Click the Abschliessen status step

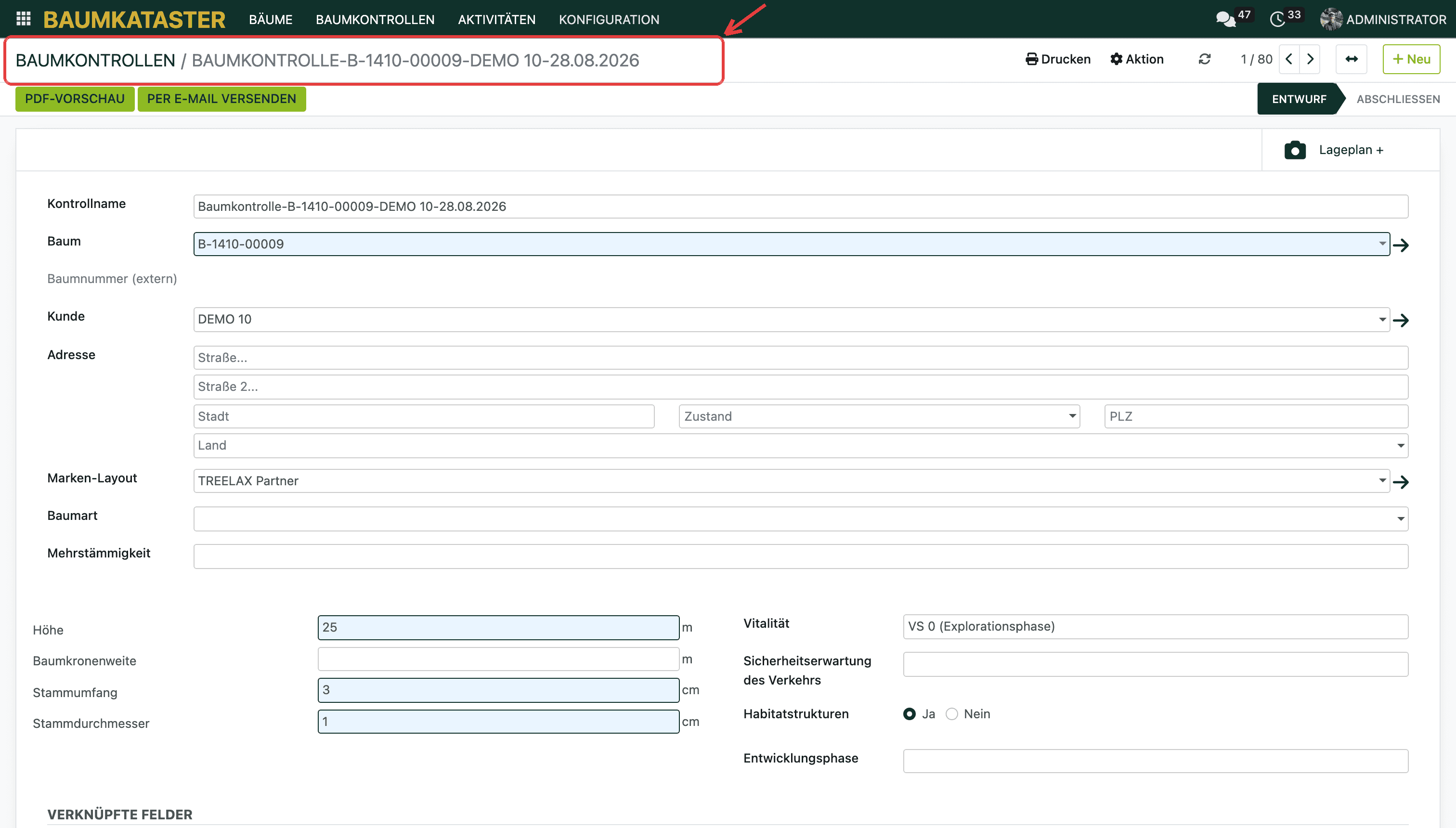tap(1398, 99)
